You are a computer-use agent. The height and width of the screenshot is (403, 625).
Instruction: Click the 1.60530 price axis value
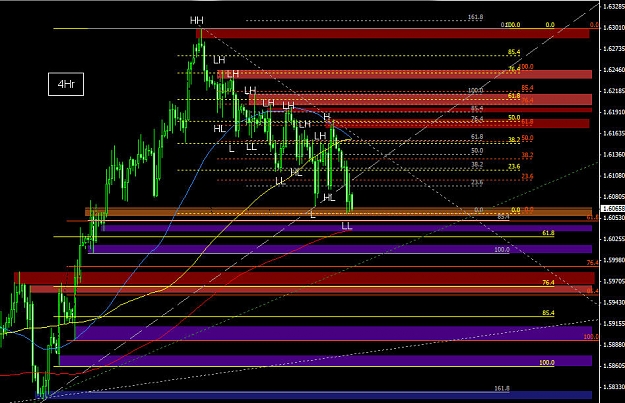click(x=613, y=218)
